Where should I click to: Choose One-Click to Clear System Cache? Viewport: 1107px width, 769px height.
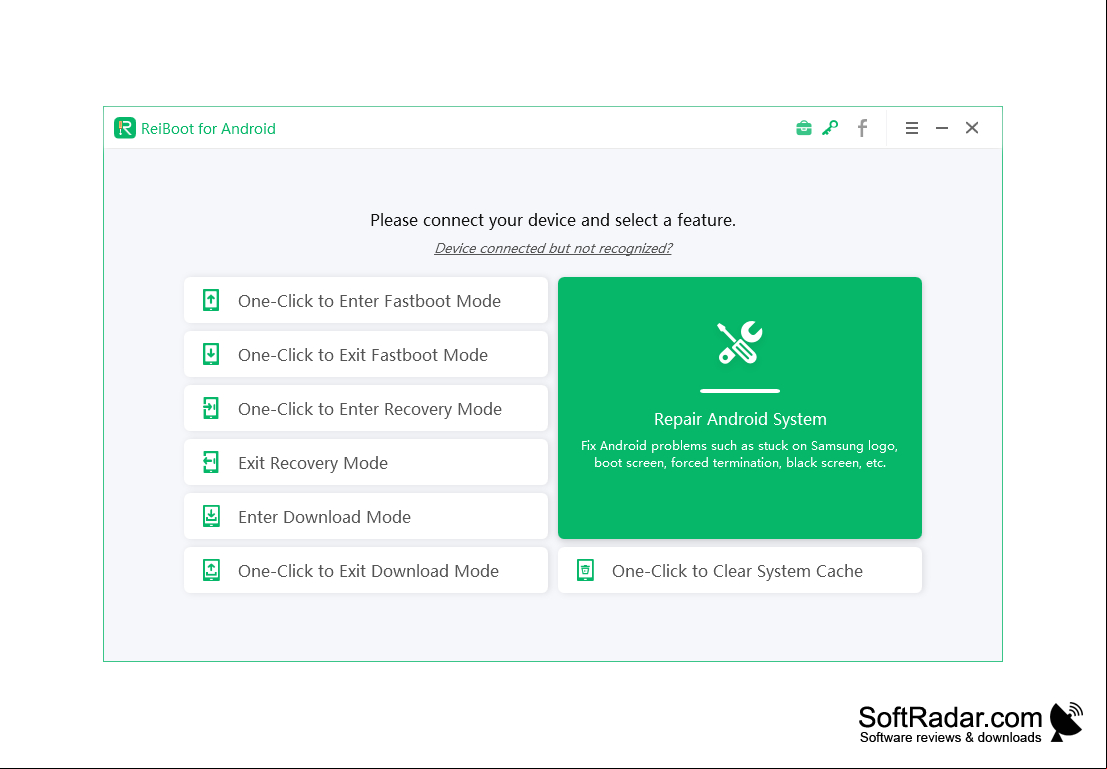point(740,570)
